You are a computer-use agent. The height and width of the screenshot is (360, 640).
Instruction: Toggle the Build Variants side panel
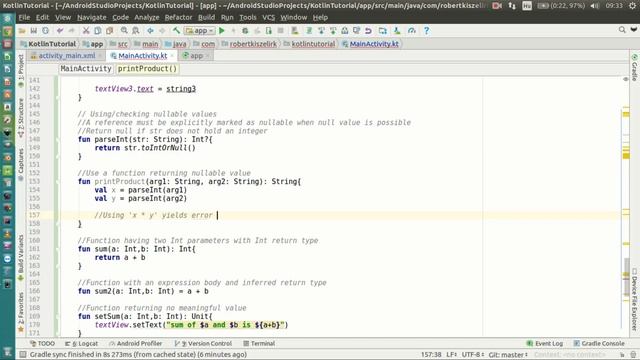pyautogui.click(x=21, y=257)
